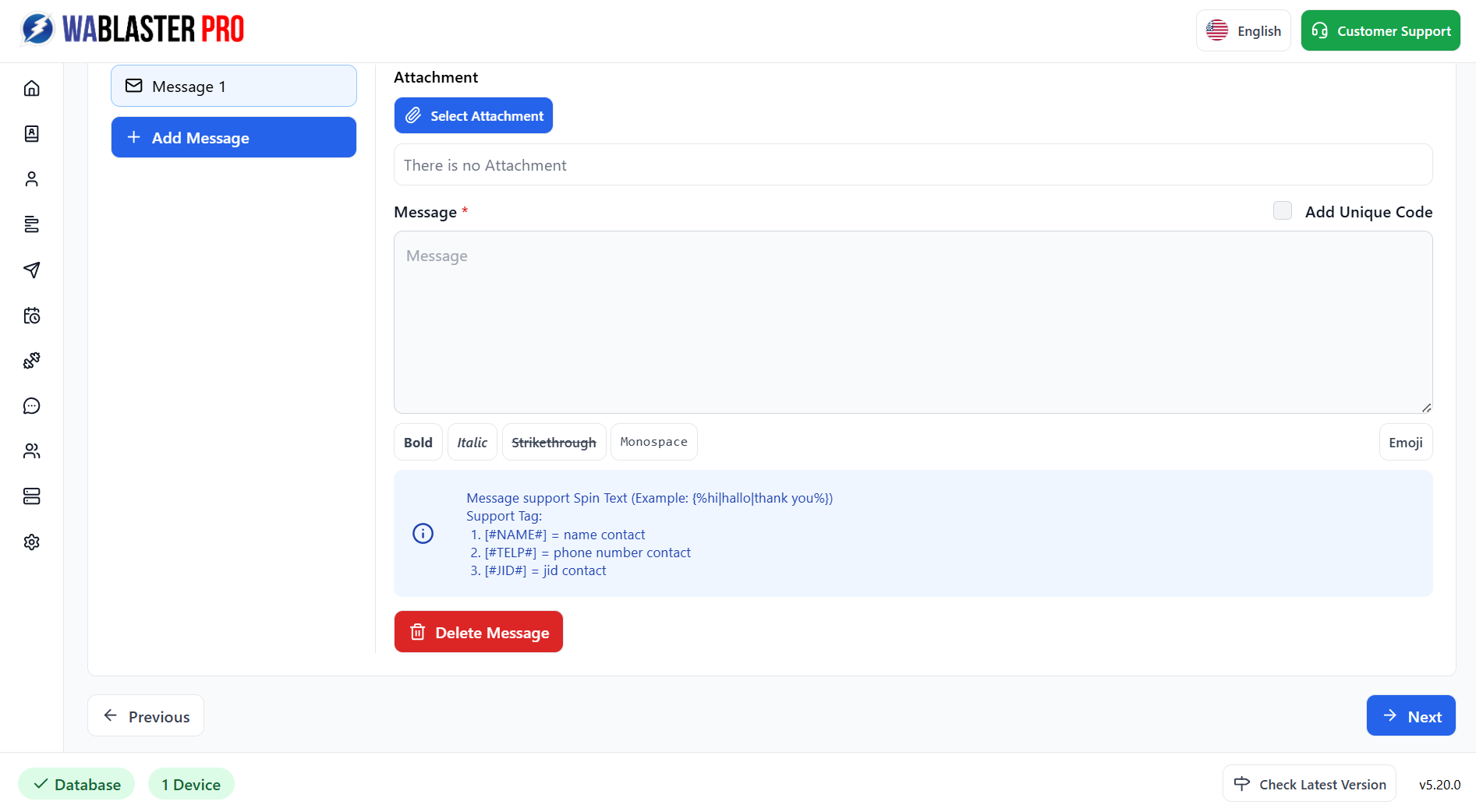The width and height of the screenshot is (1476, 812).
Task: Open the English language selector
Action: click(1244, 30)
